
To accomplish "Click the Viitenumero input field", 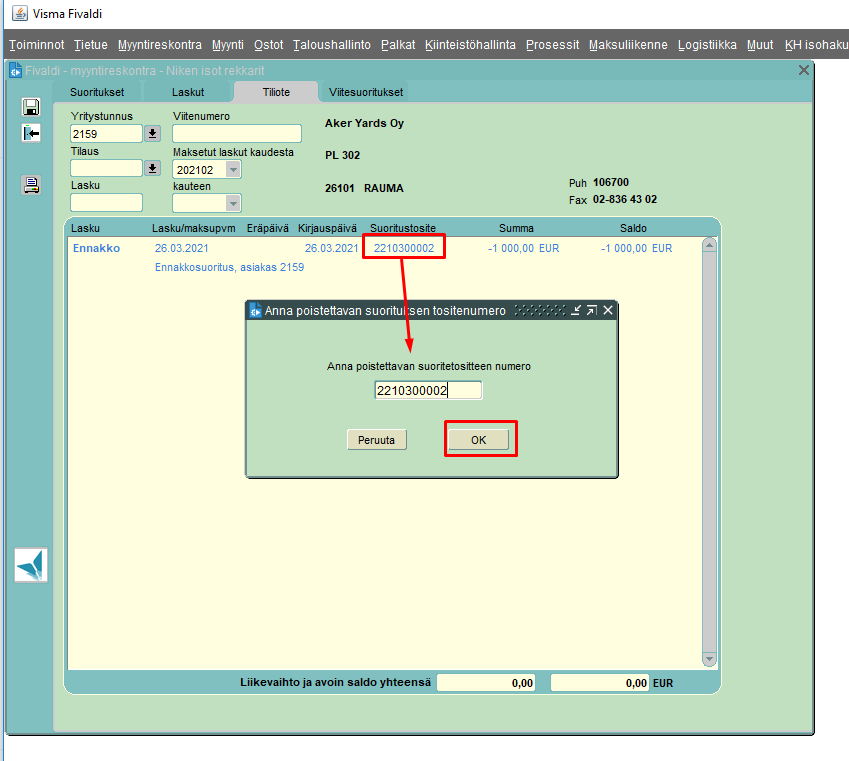I will tap(237, 133).
